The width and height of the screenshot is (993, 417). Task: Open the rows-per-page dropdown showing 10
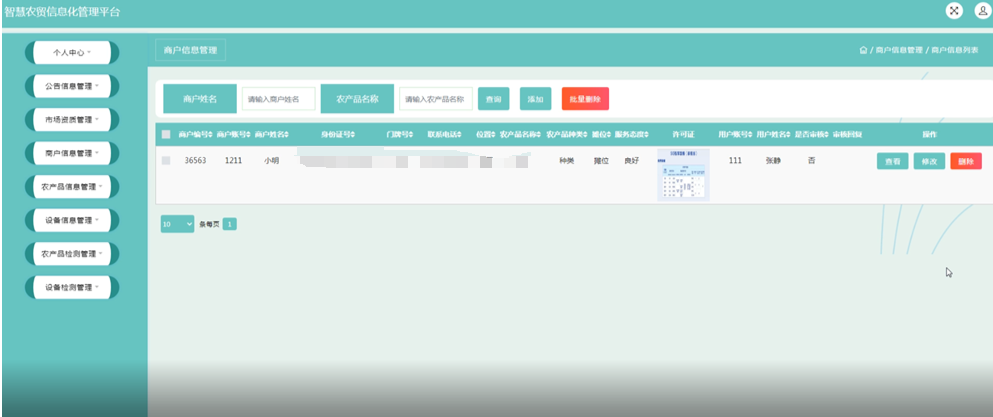tap(177, 224)
